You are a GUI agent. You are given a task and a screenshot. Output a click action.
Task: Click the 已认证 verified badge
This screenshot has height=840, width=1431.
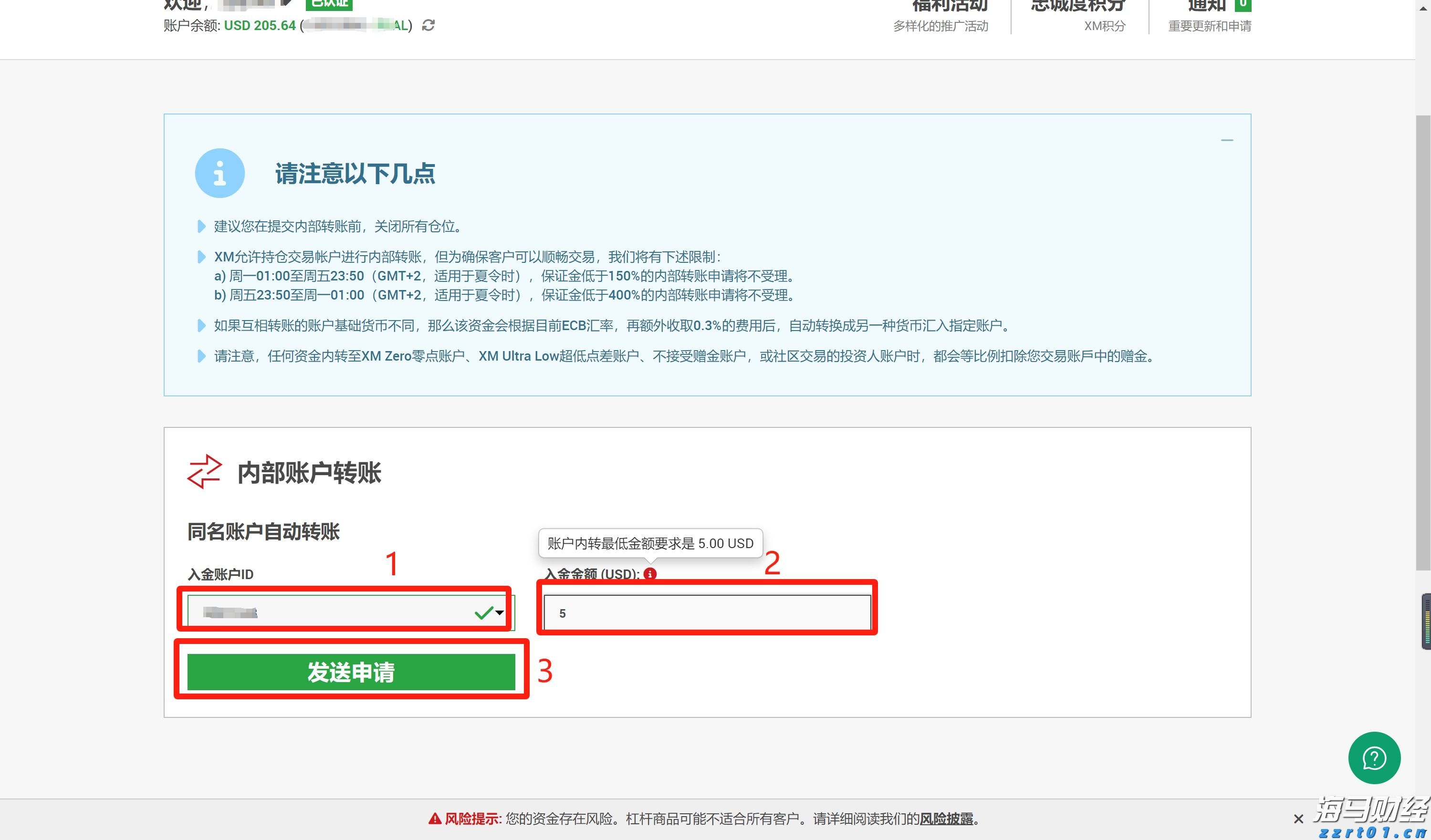[329, 5]
